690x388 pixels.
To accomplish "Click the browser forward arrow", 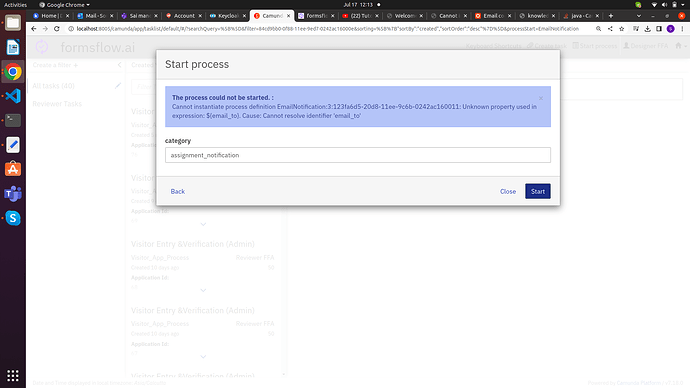I will 45,29.
